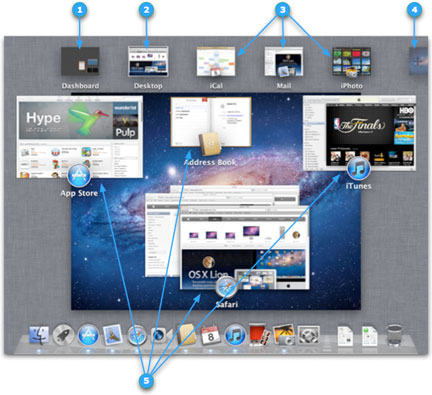
Task: Click the App Store icon in Dock
Action: [x=88, y=335]
